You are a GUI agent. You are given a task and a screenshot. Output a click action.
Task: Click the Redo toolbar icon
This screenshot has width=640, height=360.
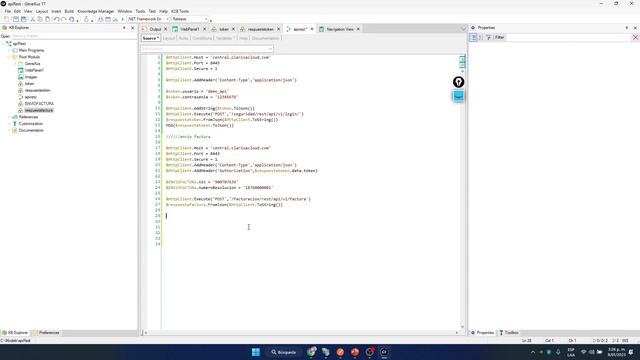[x=64, y=19]
